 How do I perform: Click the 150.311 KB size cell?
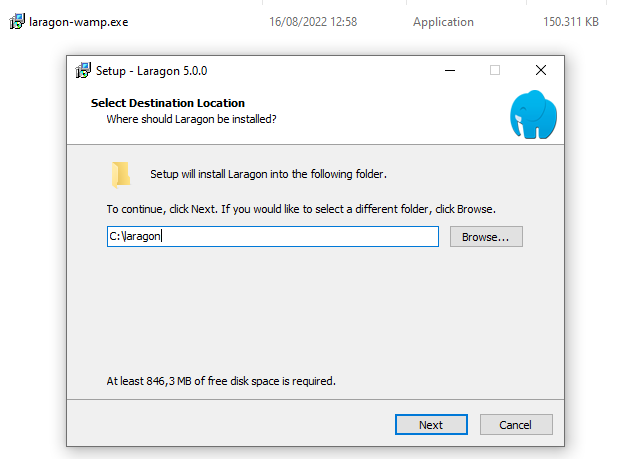point(571,22)
